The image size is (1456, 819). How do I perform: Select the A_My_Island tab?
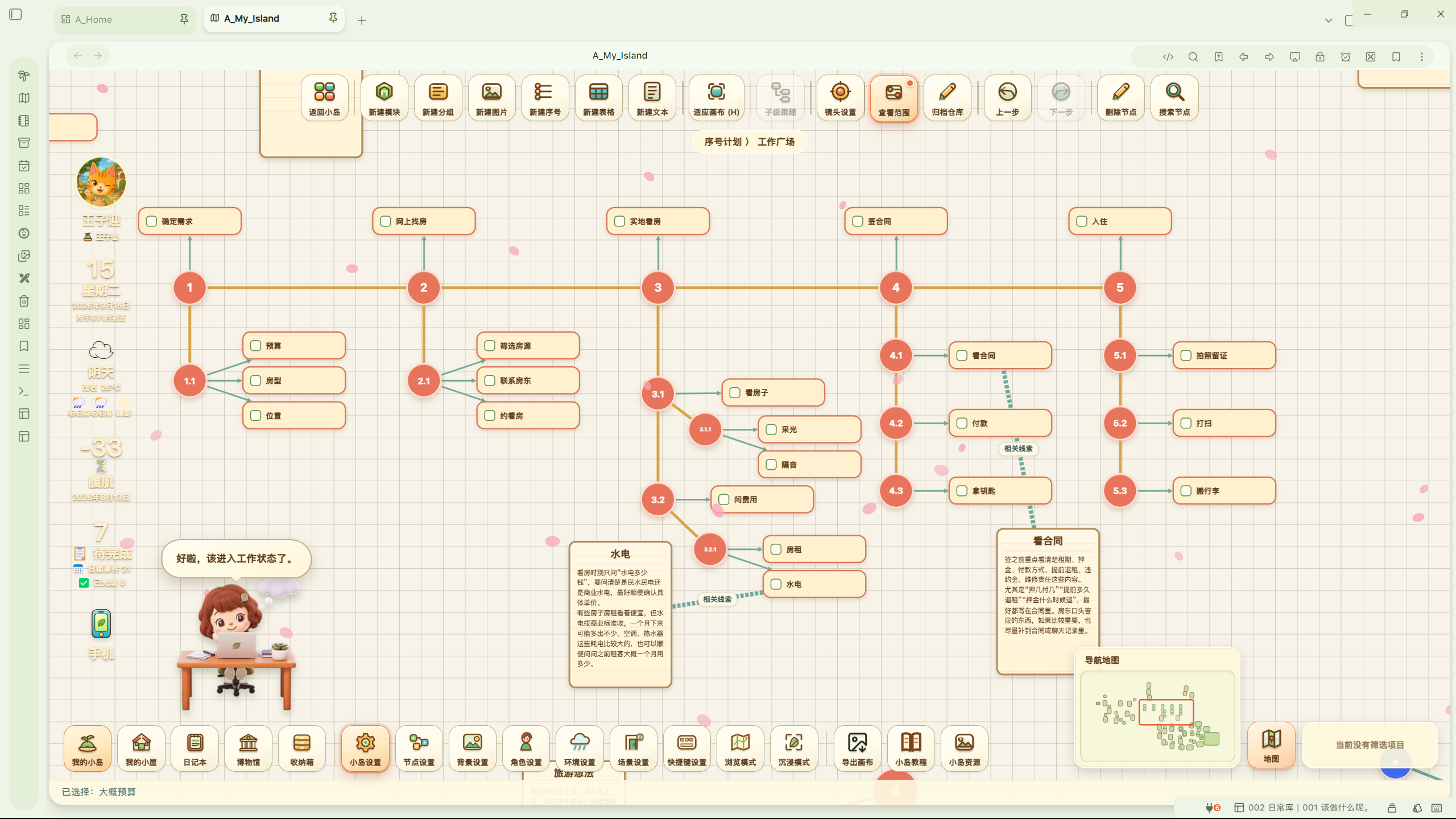click(274, 18)
